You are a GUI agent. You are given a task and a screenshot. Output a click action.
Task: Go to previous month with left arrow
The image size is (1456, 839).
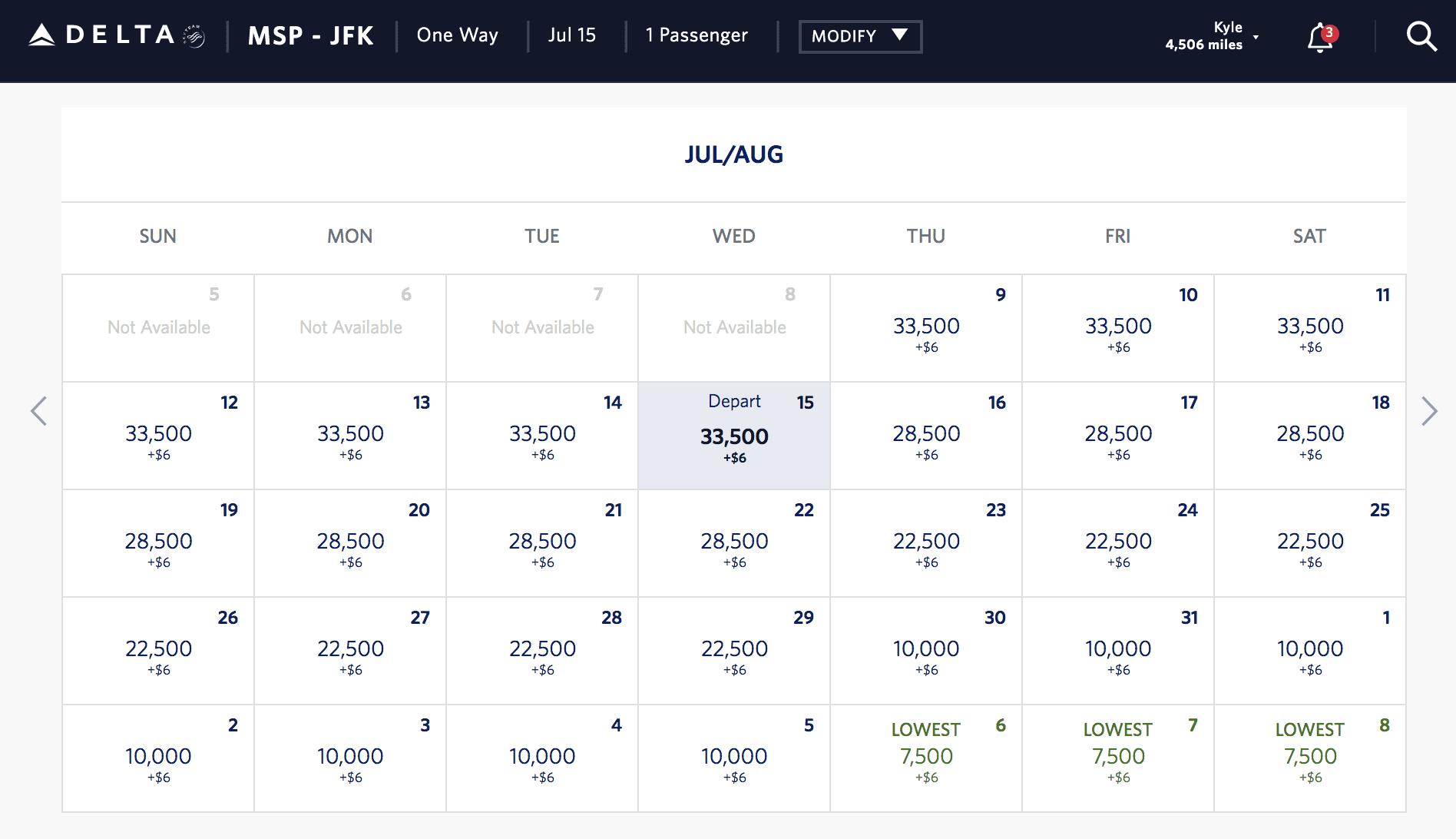(x=39, y=411)
